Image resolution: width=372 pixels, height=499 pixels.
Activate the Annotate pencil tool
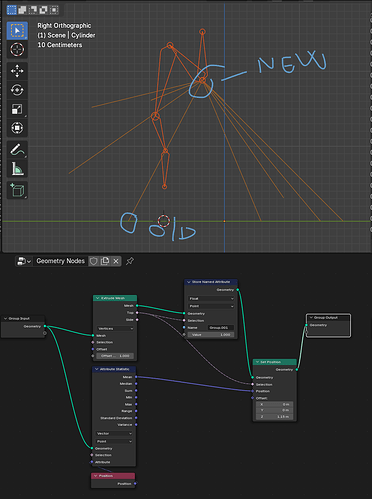[x=17, y=150]
